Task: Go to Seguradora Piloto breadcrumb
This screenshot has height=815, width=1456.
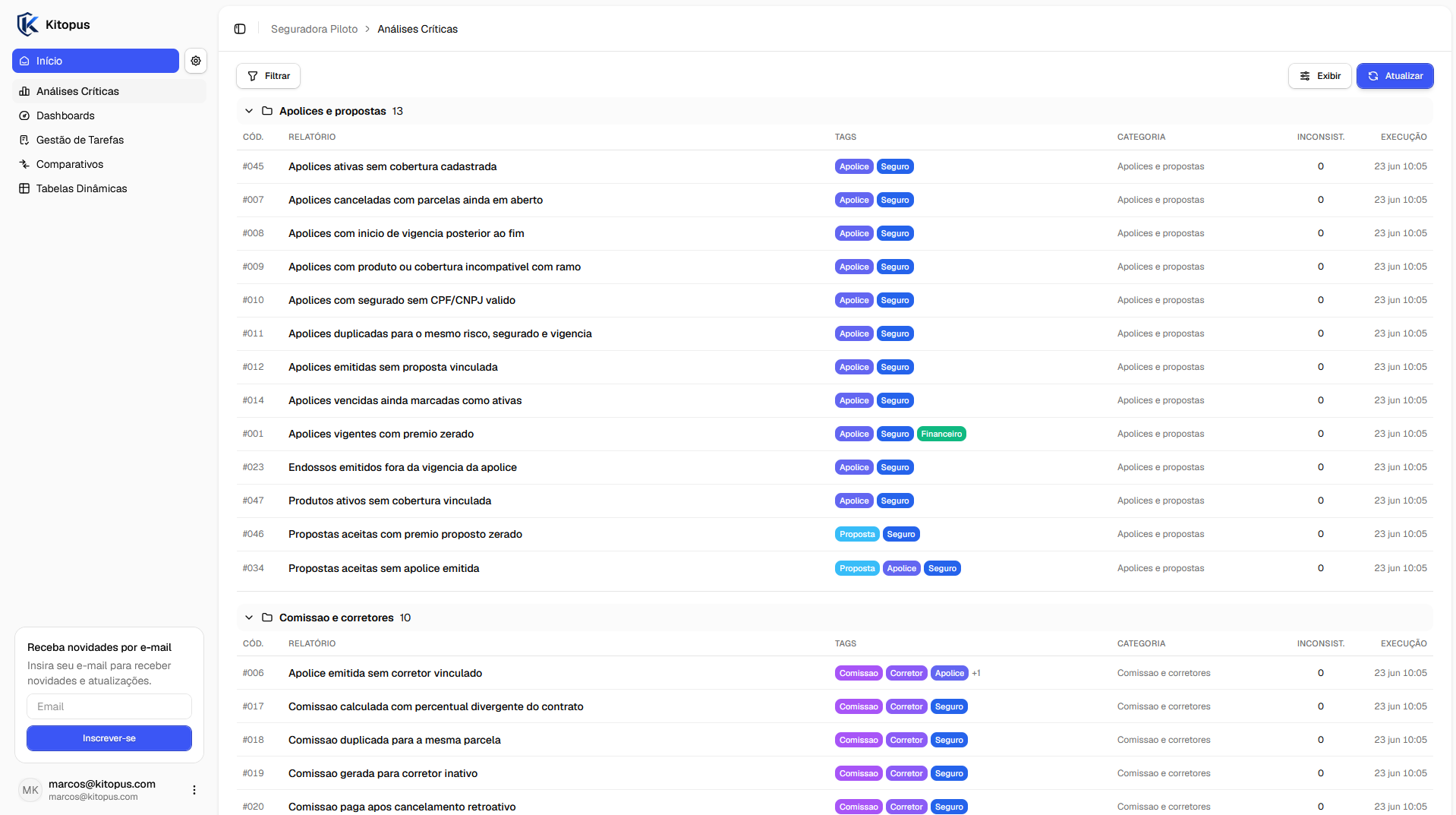Action: click(x=314, y=29)
